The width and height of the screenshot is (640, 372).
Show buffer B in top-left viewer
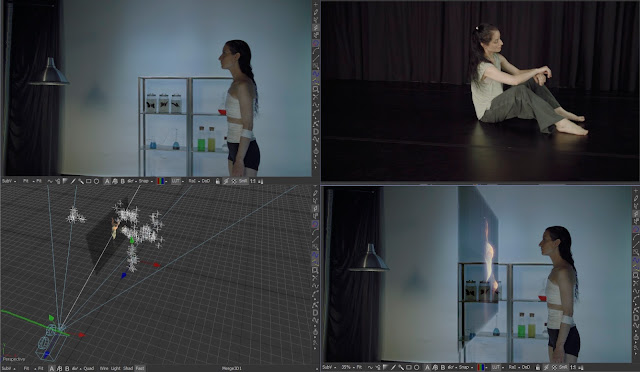tap(122, 181)
